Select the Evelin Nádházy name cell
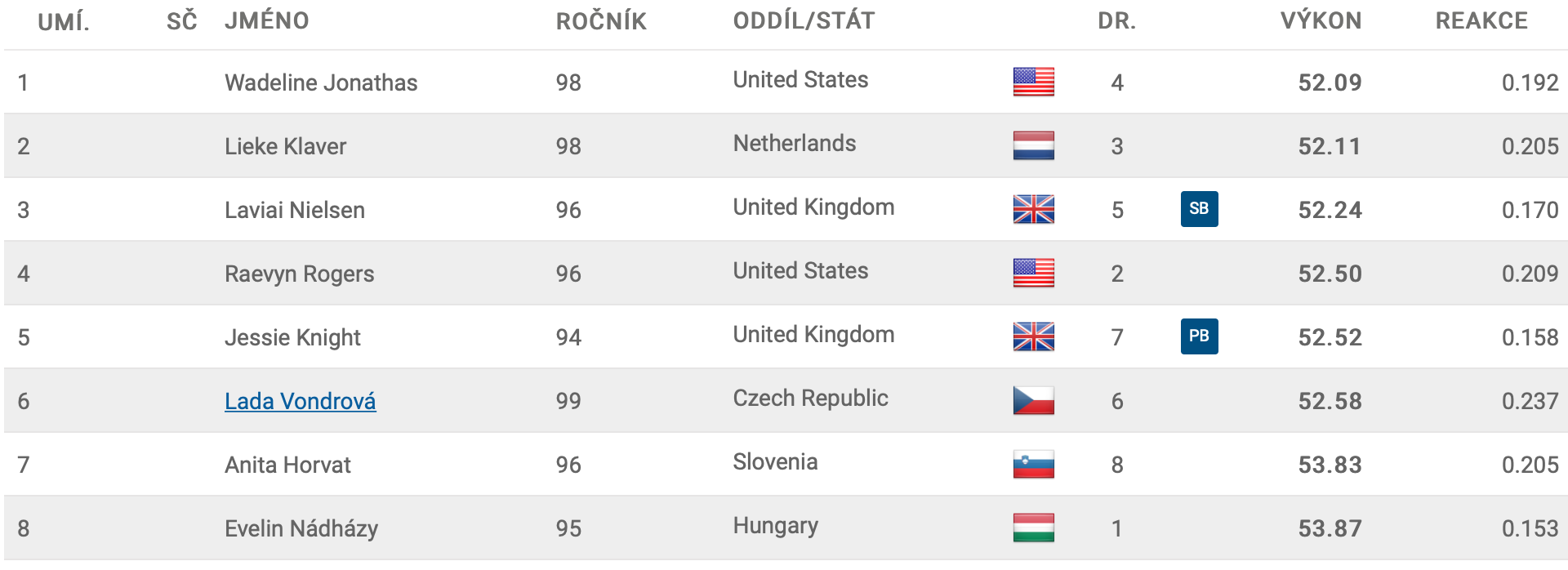This screenshot has width=1568, height=570. (301, 528)
